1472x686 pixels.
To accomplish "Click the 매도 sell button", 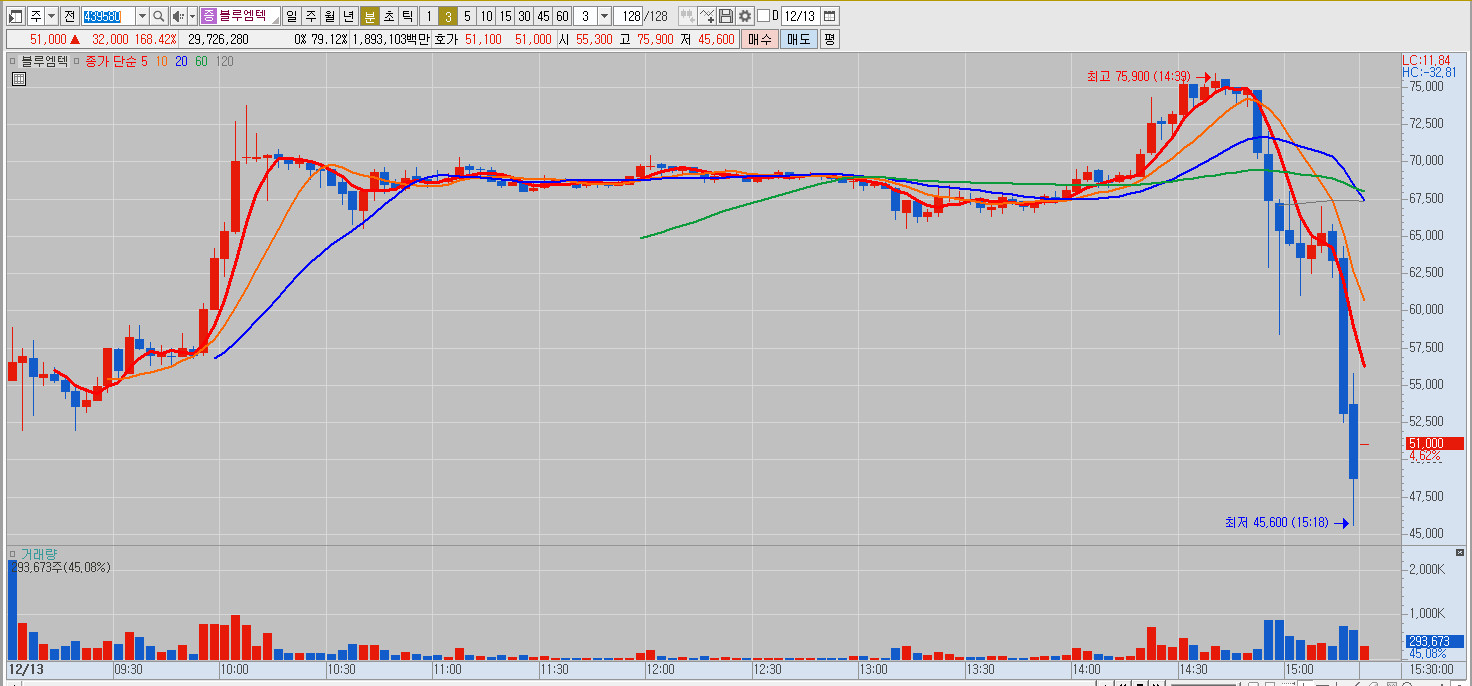I will [x=798, y=39].
